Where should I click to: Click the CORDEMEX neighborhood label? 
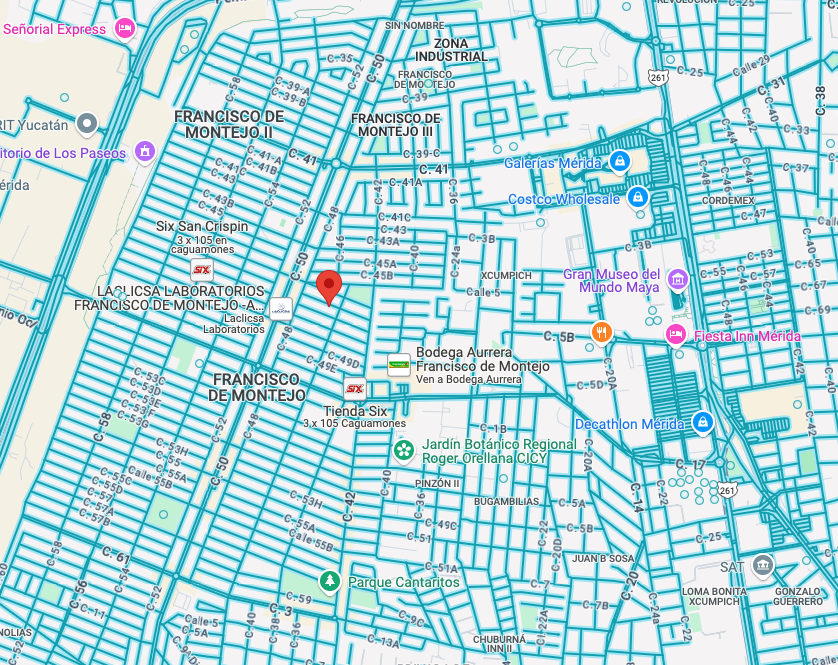(728, 200)
